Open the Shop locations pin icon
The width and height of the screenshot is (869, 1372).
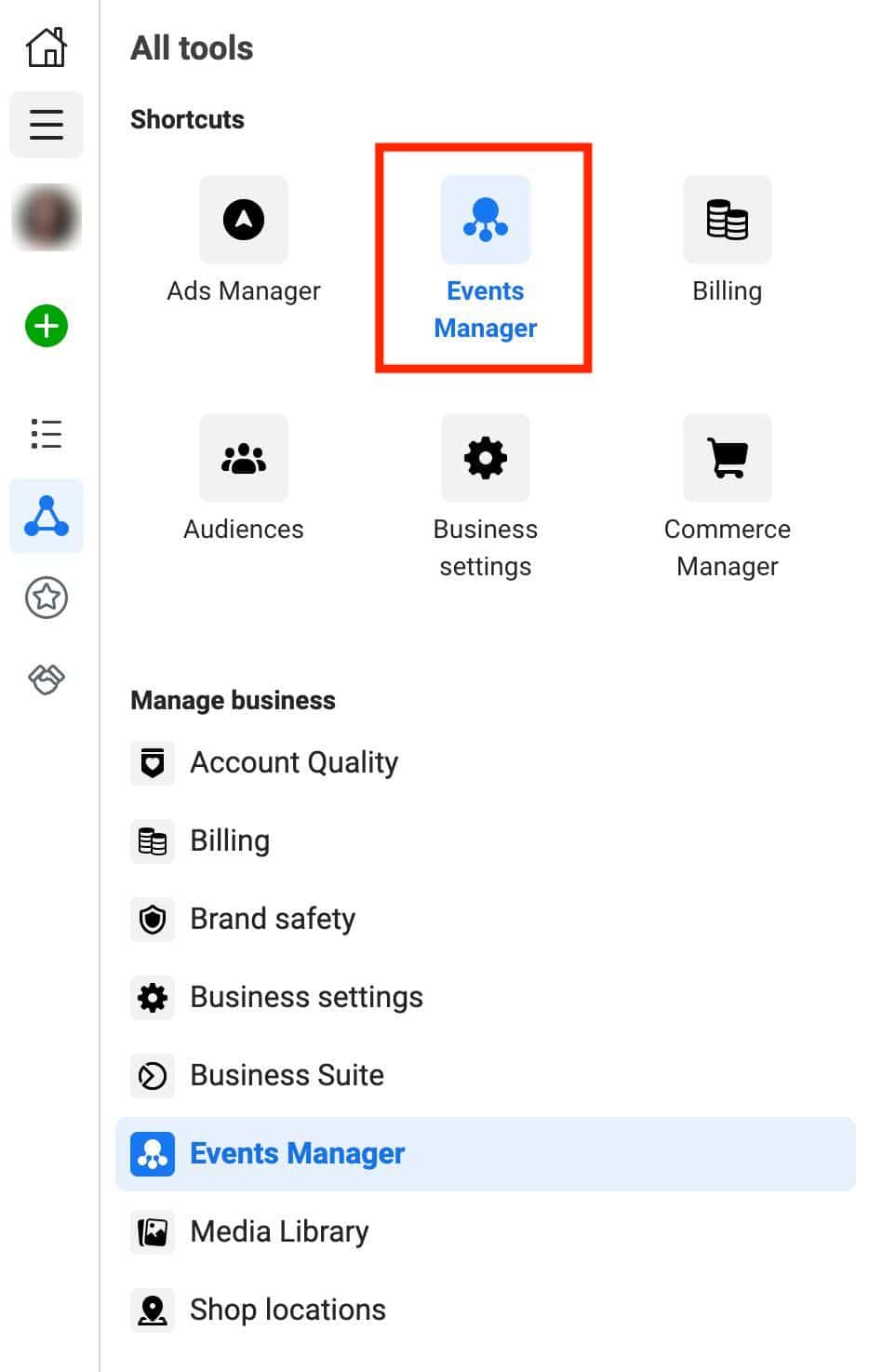(153, 1310)
